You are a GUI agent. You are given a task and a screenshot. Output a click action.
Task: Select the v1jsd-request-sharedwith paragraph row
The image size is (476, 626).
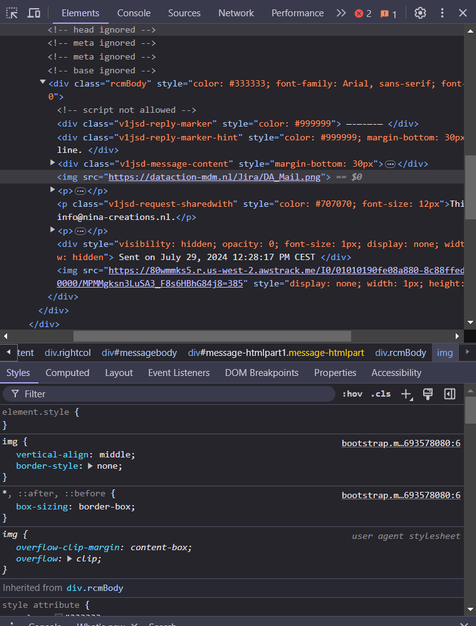pyautogui.click(x=260, y=210)
